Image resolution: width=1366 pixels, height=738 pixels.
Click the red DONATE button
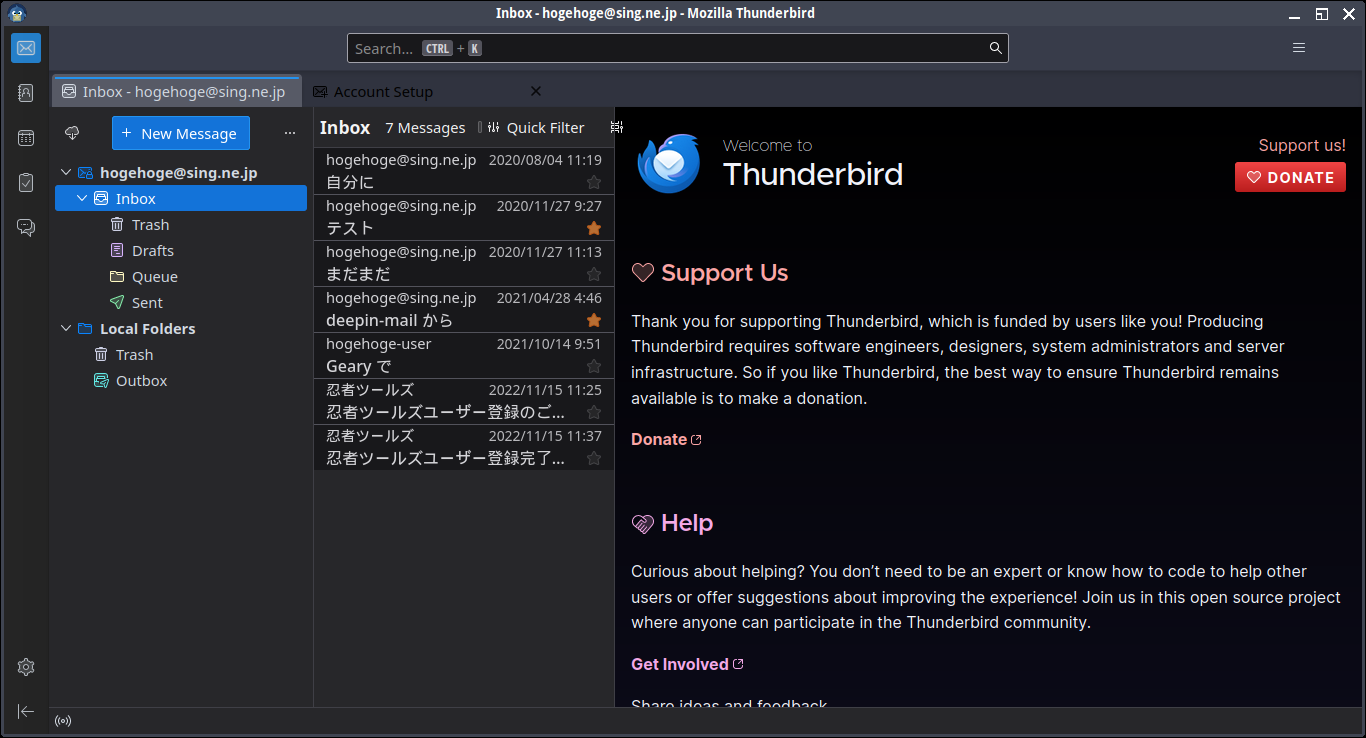coord(1290,177)
